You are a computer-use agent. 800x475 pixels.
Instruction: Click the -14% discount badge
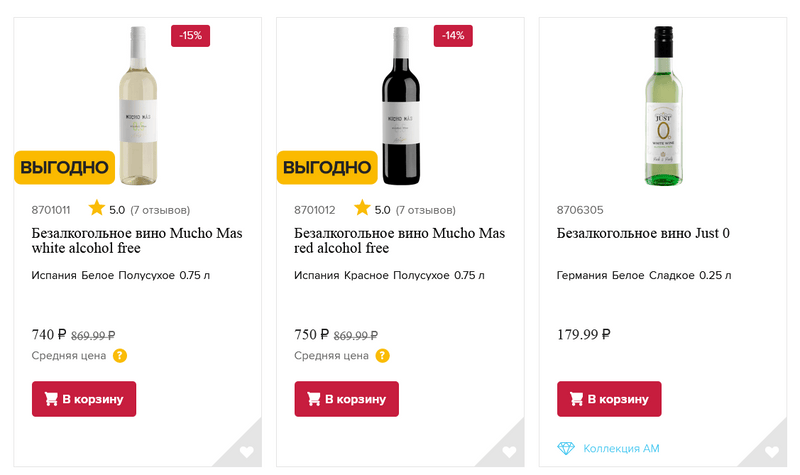[x=453, y=35]
